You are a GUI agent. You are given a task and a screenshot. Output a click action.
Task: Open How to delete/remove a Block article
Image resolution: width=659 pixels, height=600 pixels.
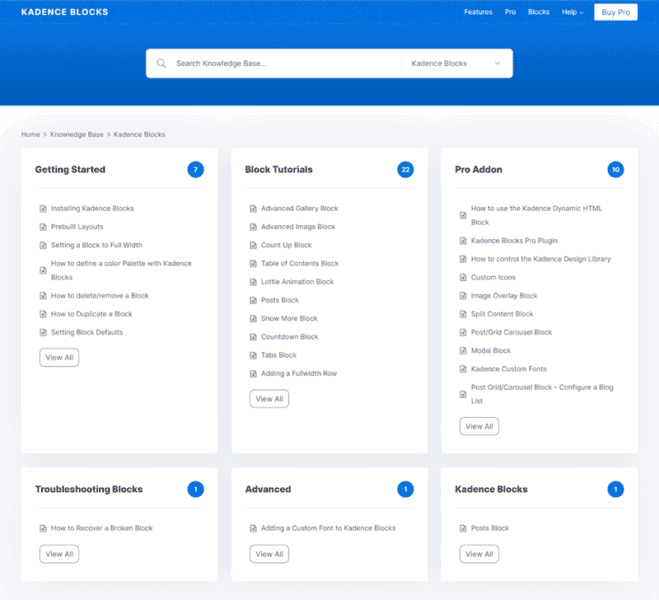(100, 296)
